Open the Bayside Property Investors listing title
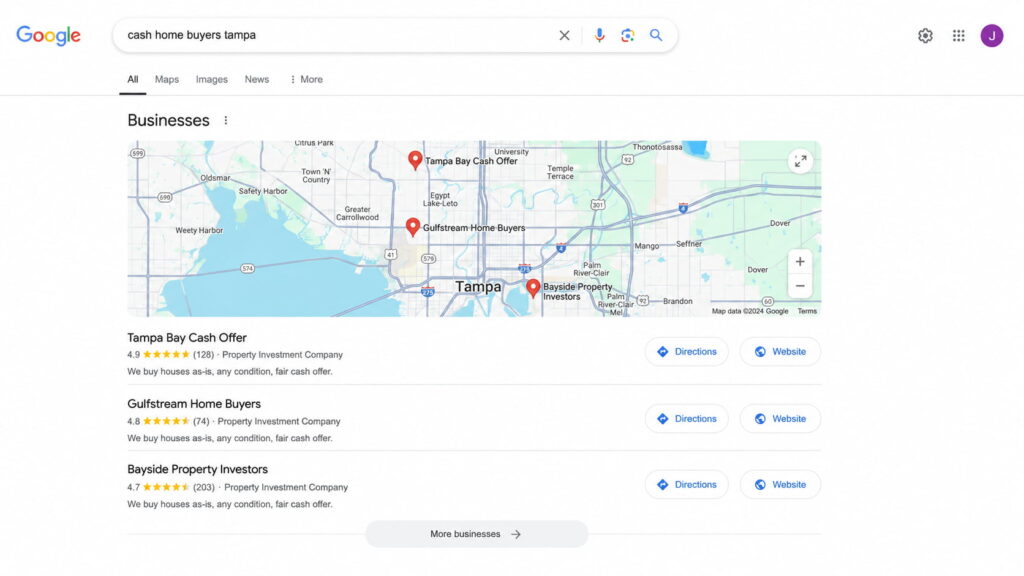The height and width of the screenshot is (576, 1024). pyautogui.click(x=197, y=469)
